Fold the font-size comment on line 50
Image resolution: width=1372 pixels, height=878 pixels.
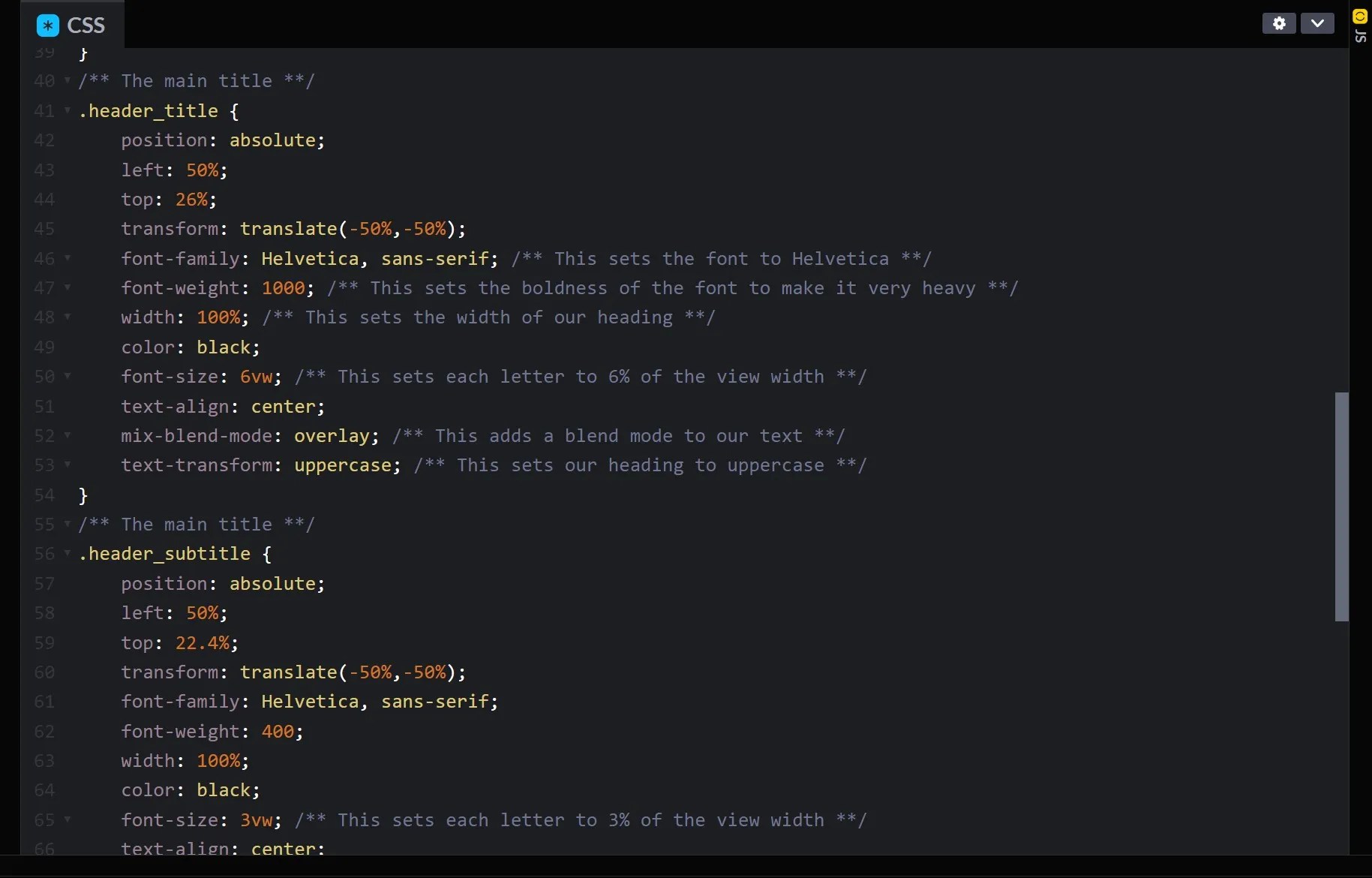[68, 377]
